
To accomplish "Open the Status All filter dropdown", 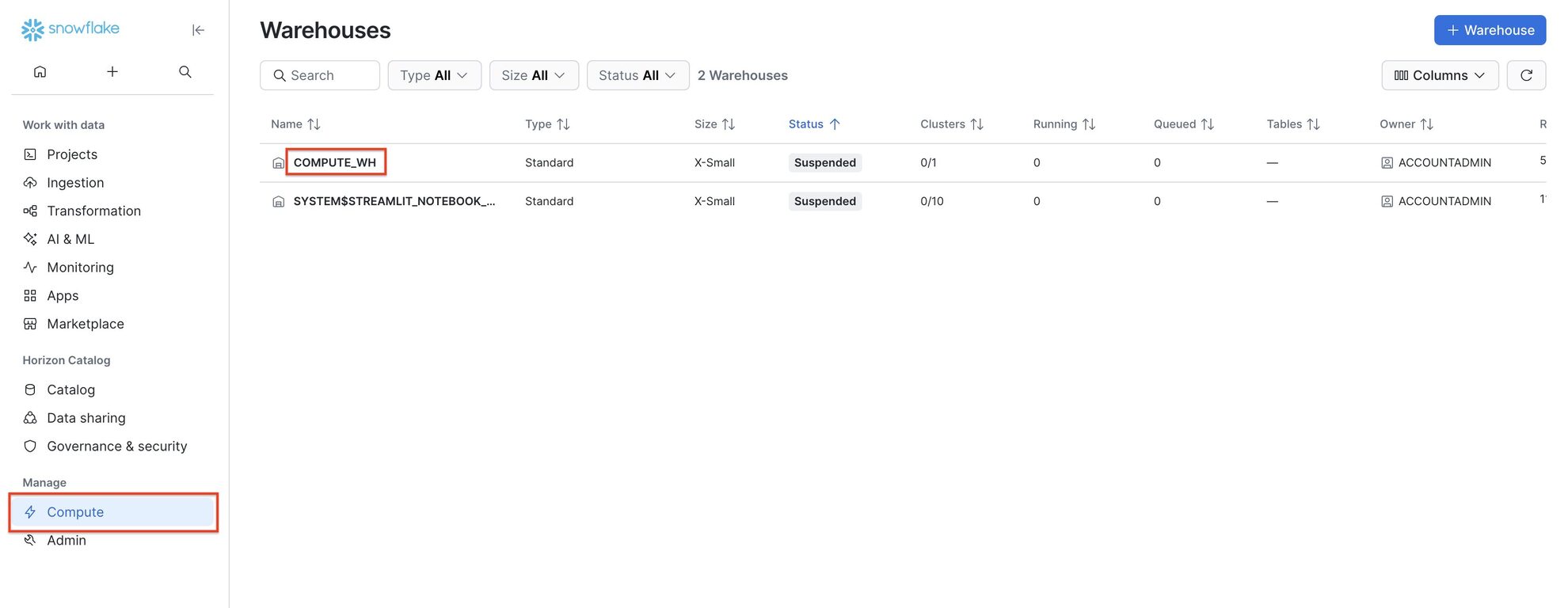I will pos(637,75).
